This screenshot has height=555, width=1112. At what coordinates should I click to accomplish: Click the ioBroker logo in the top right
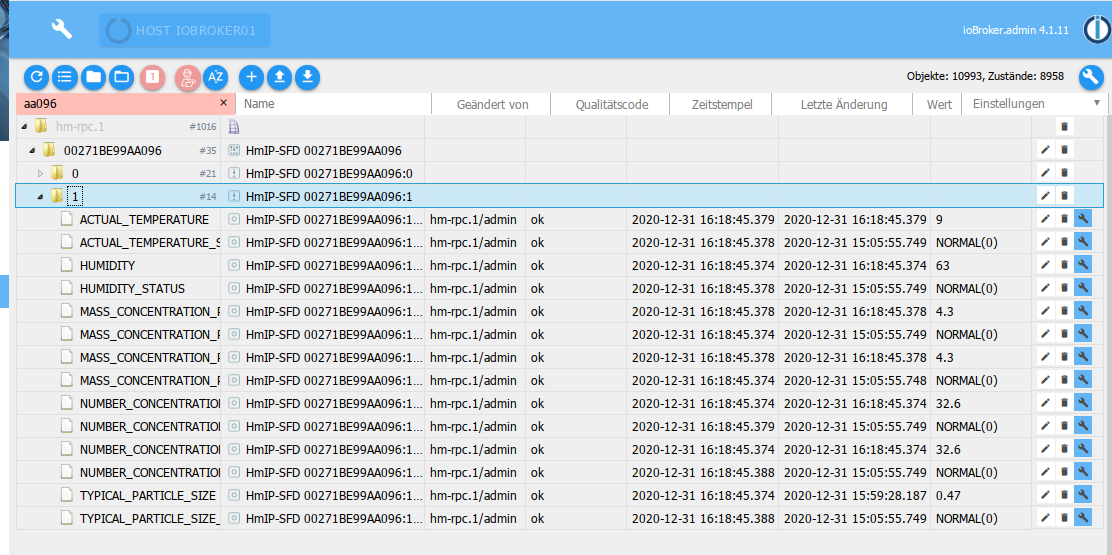(x=1096, y=30)
